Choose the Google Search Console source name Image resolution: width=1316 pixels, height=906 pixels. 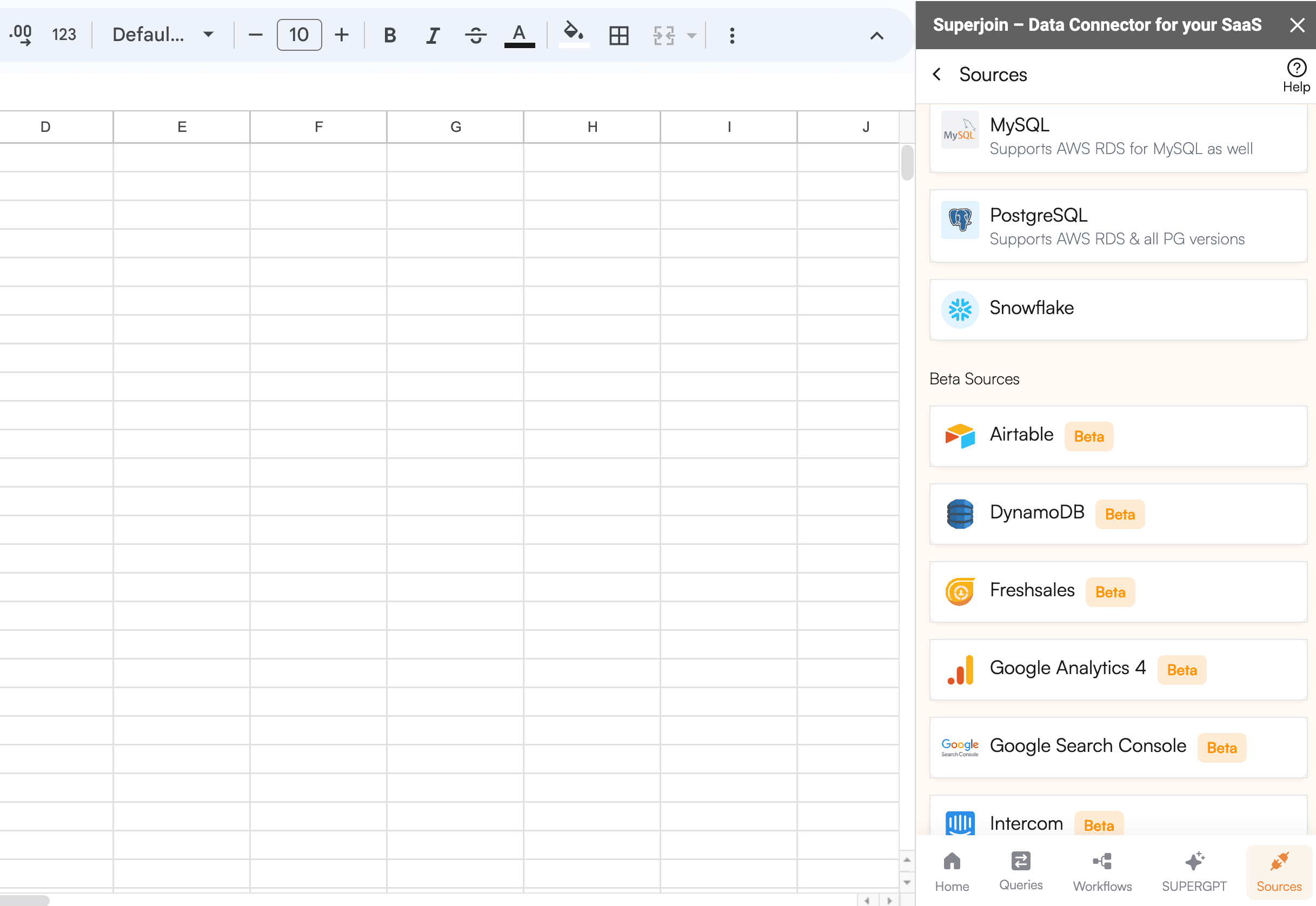tap(1088, 746)
